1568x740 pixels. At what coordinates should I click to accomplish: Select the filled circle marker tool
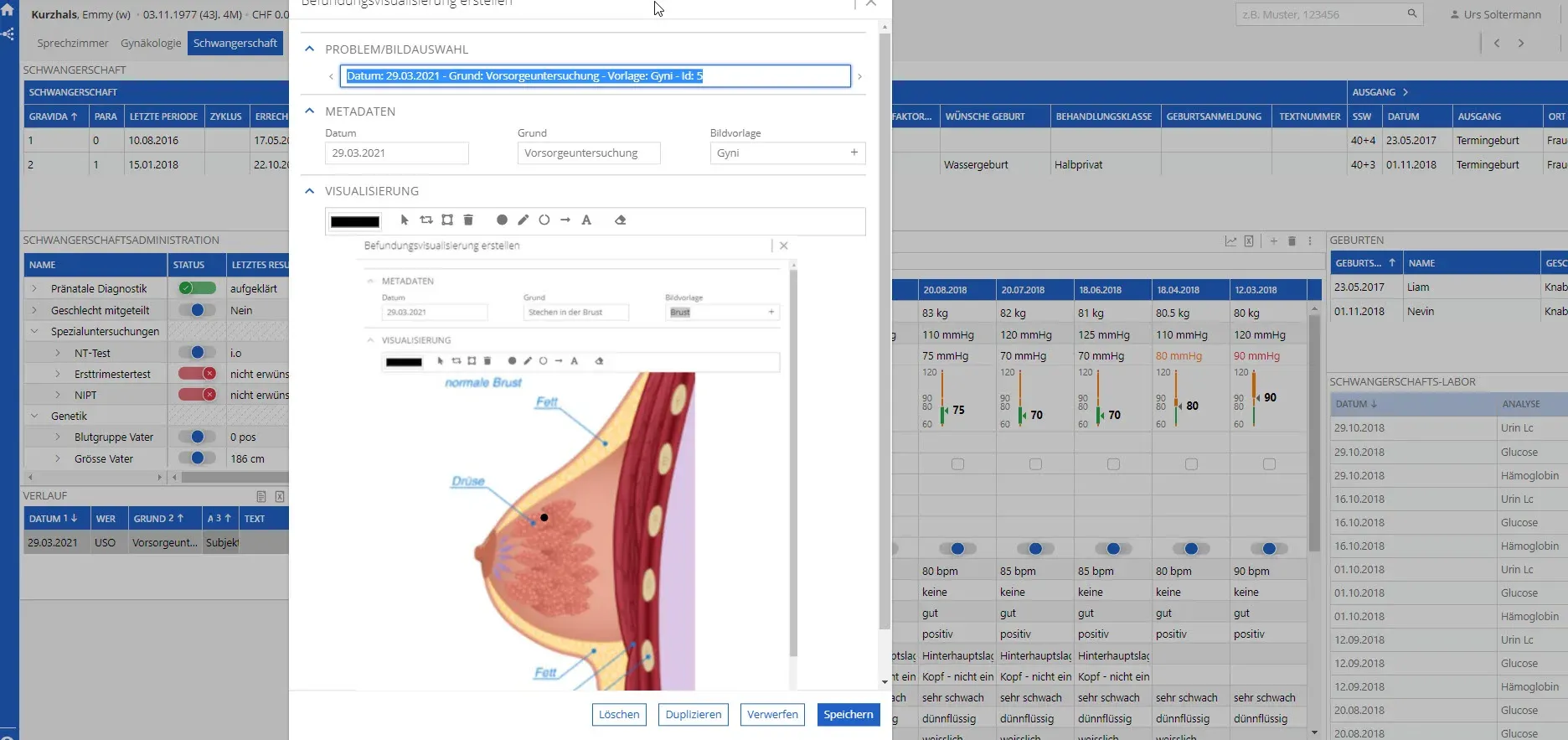click(x=502, y=220)
